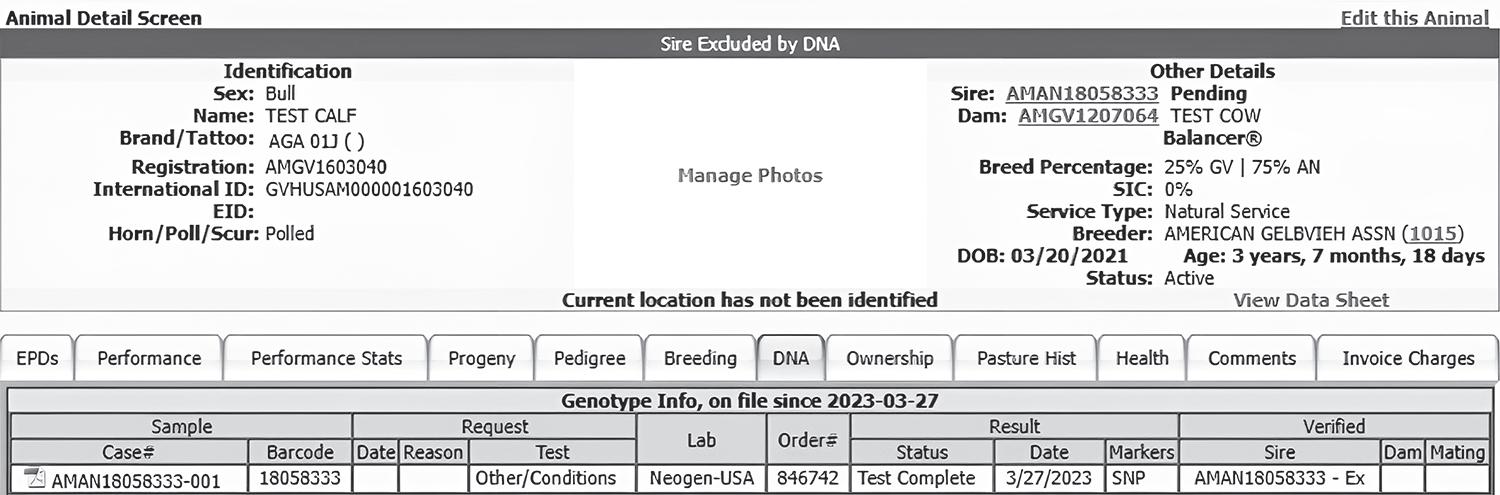
Task: Open the PDF icon beside case AMAN18058333-001
Action: (x=35, y=479)
